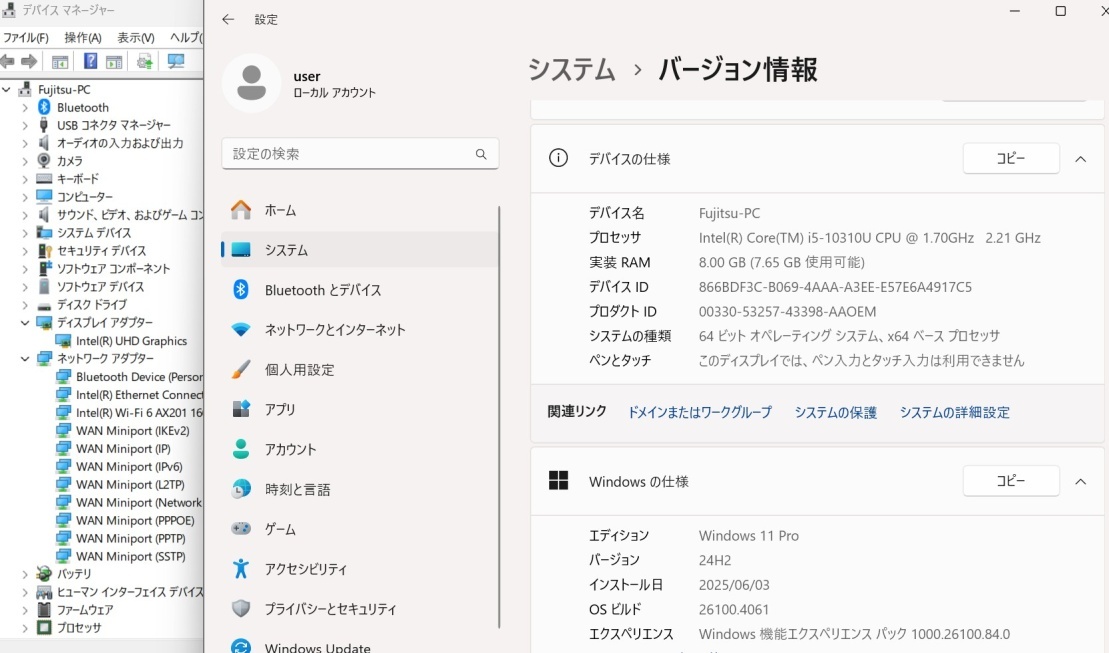The height and width of the screenshot is (653, 1109).
Task: Open 個人用設定 section
Action: 300,369
